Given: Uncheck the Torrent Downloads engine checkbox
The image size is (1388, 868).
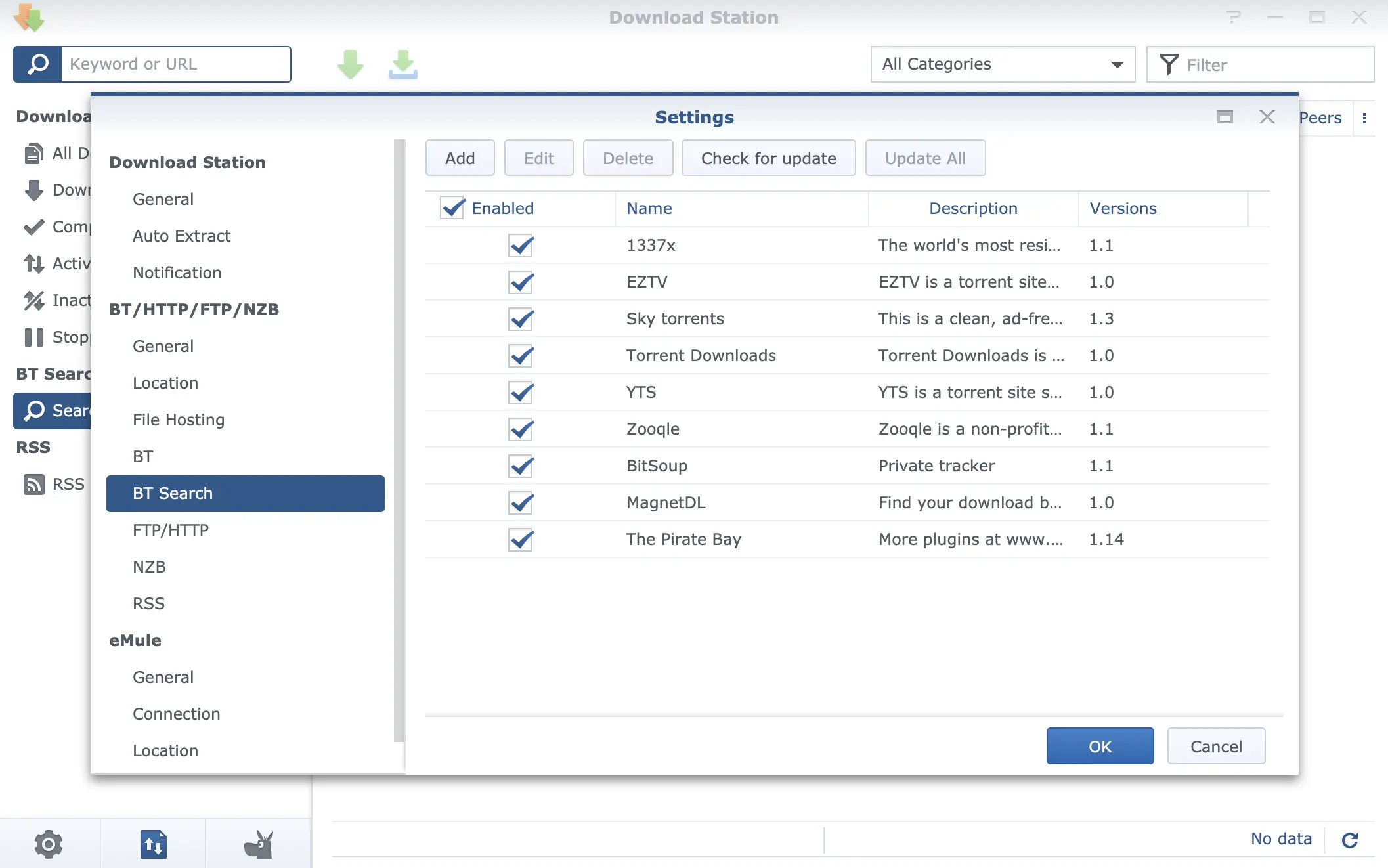Looking at the screenshot, I should click(x=521, y=356).
